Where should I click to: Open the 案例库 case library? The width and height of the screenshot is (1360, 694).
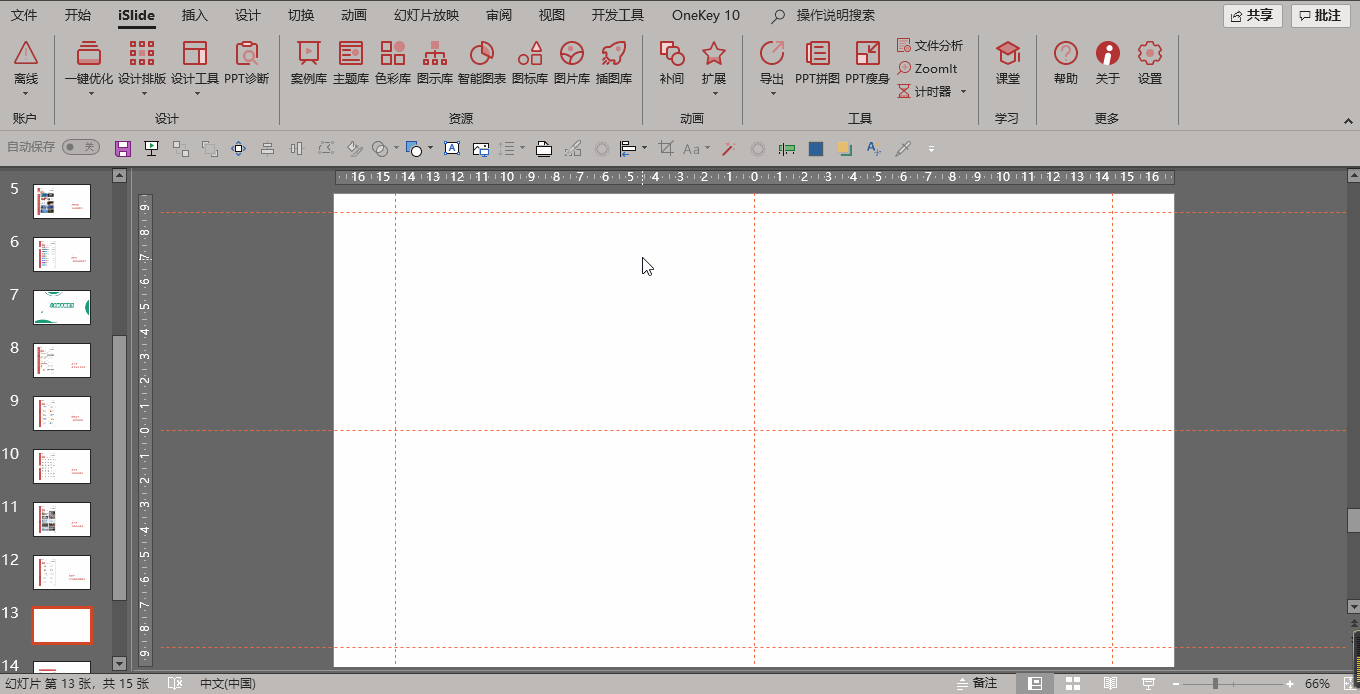[x=309, y=62]
